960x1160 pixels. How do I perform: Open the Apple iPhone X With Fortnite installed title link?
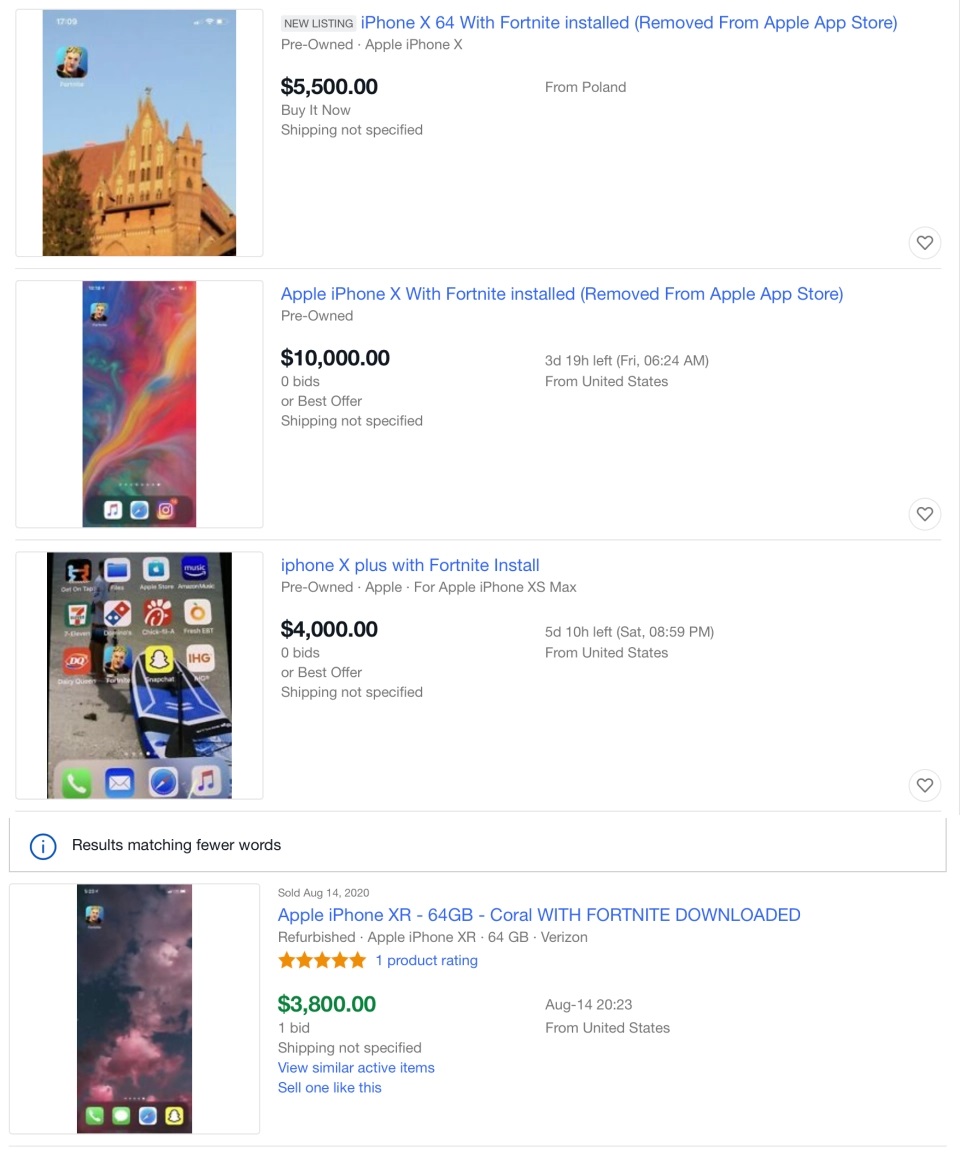click(x=561, y=294)
